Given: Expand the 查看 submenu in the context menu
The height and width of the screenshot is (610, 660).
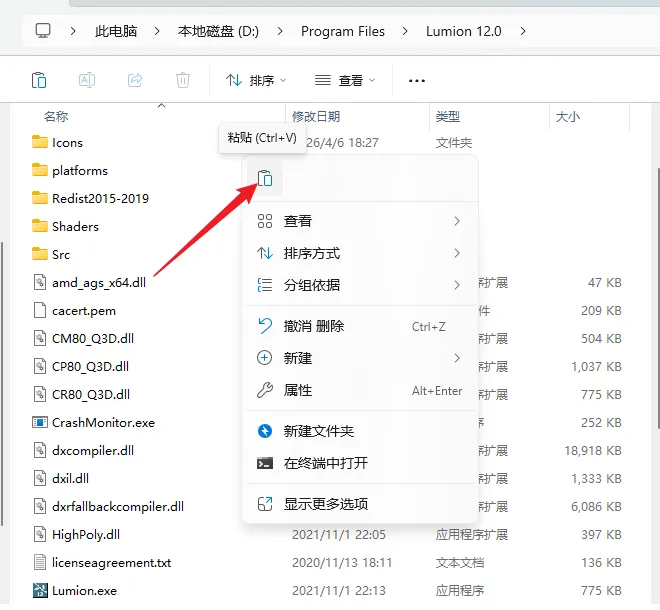Looking at the screenshot, I should pyautogui.click(x=360, y=221).
